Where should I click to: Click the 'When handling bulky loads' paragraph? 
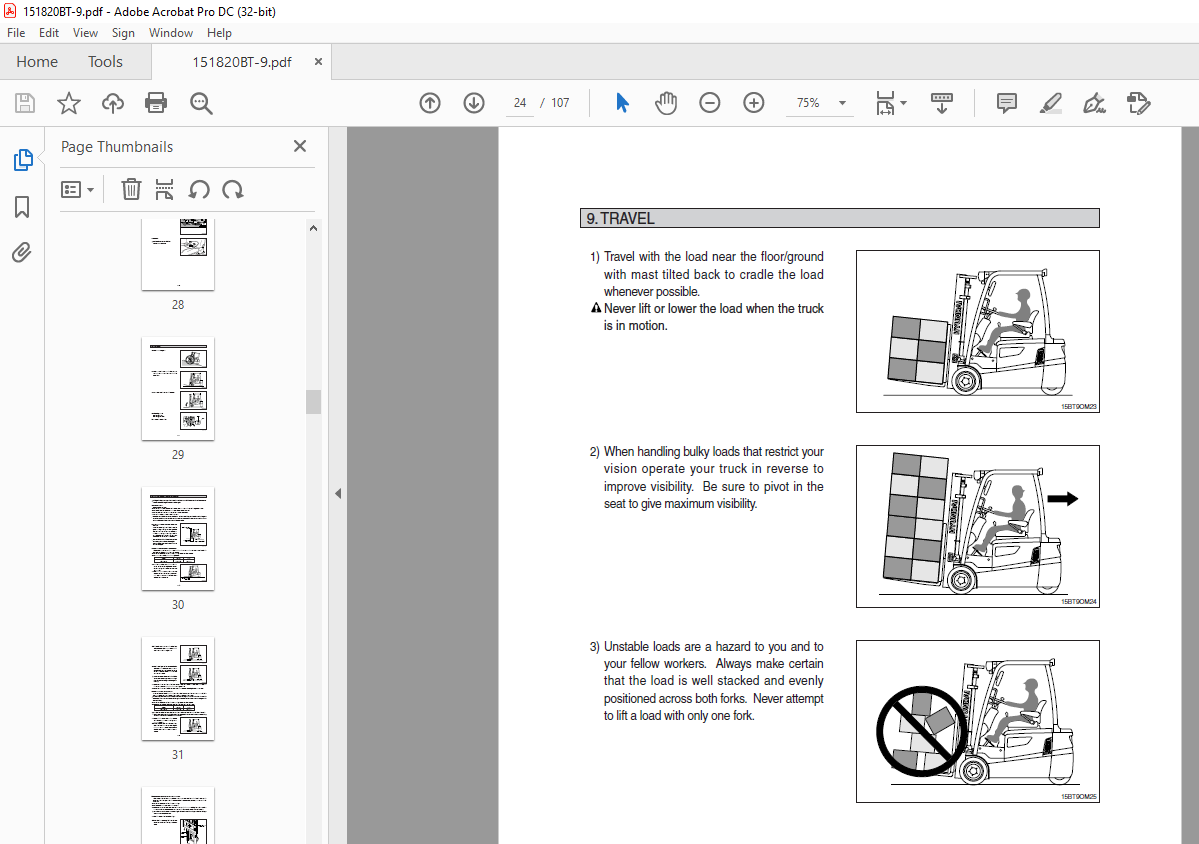[713, 478]
